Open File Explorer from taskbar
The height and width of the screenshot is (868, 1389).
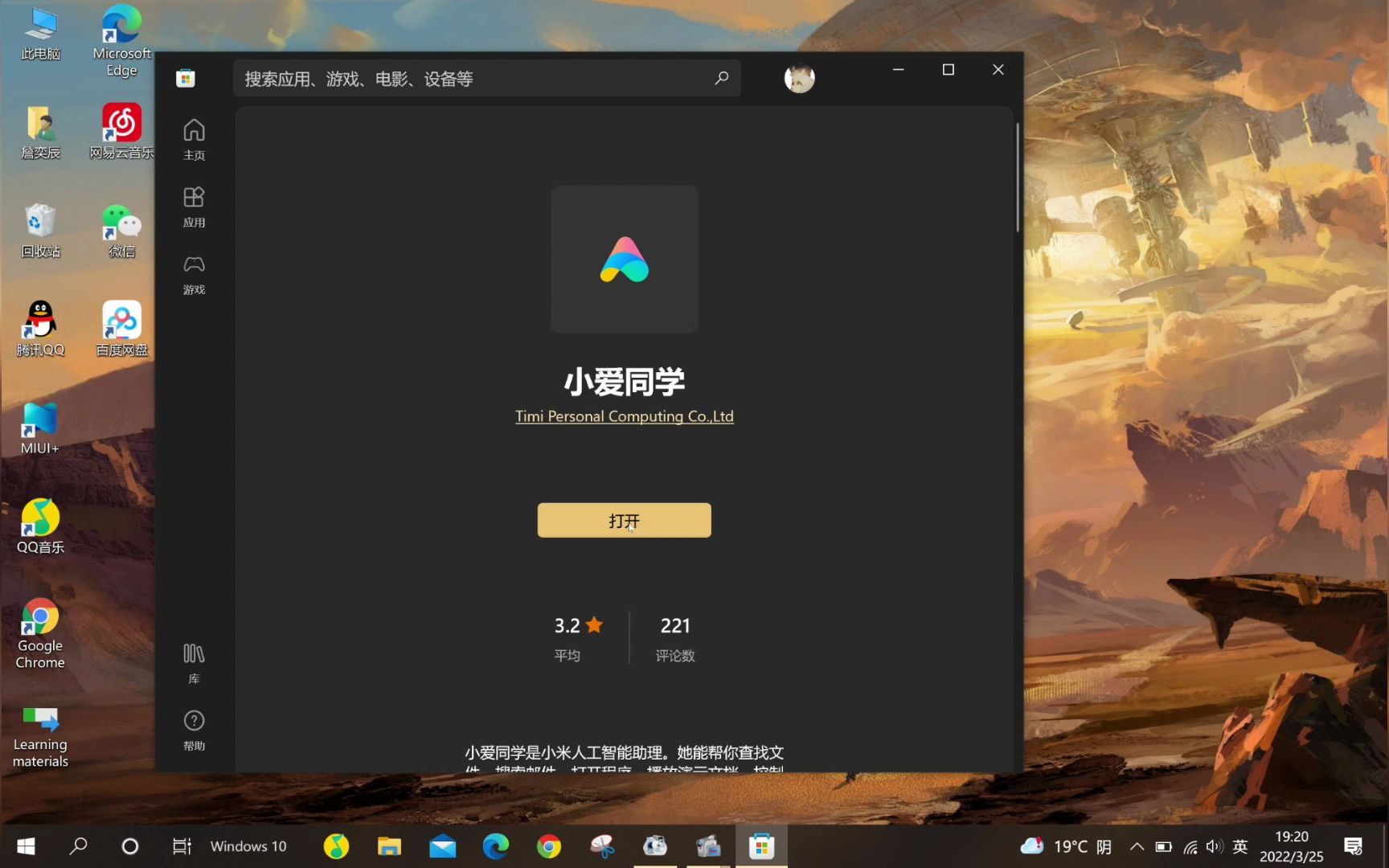(389, 846)
